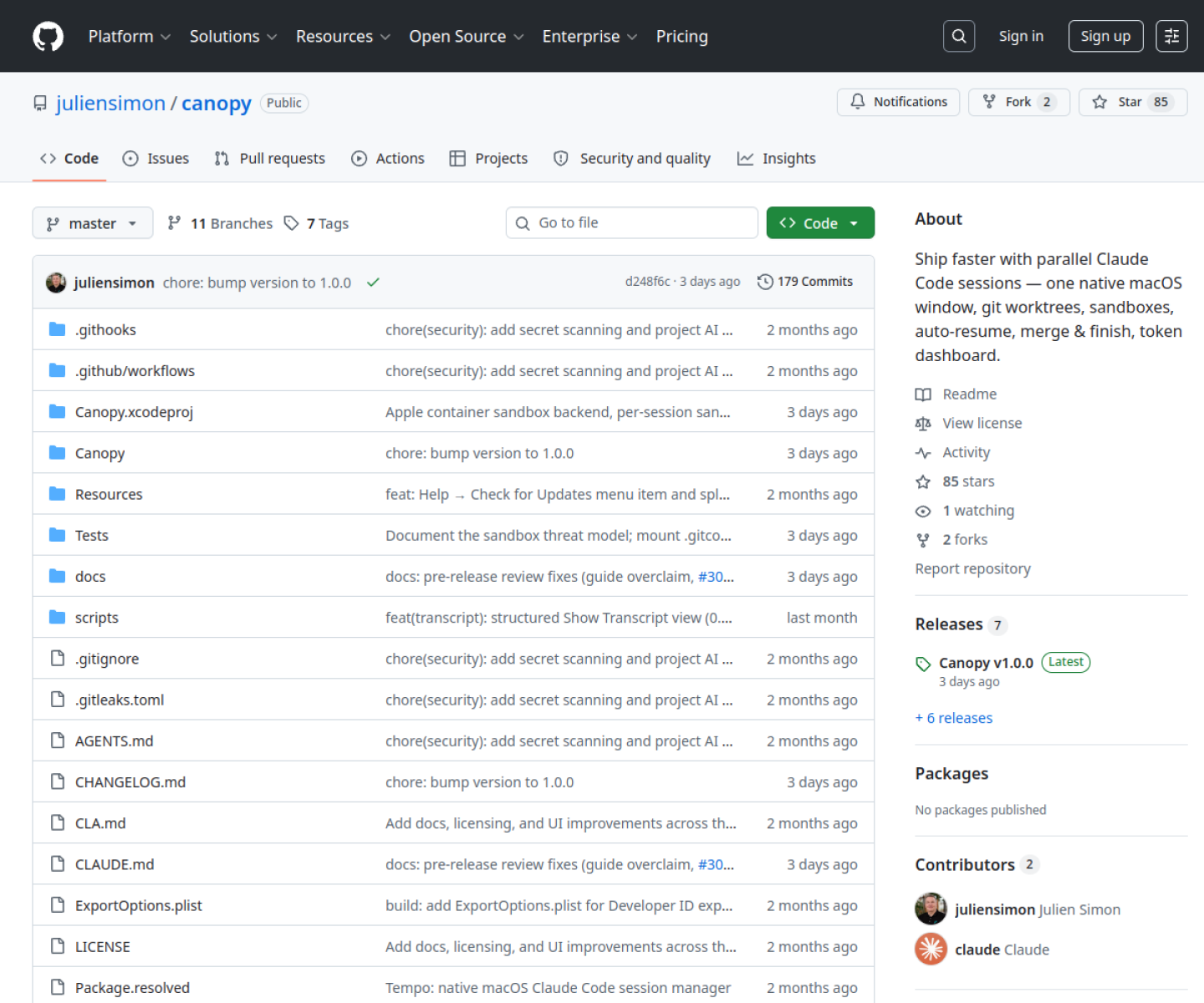This screenshot has width=1204, height=1003.
Task: Click the Package.resolved file icon
Action: [x=57, y=987]
